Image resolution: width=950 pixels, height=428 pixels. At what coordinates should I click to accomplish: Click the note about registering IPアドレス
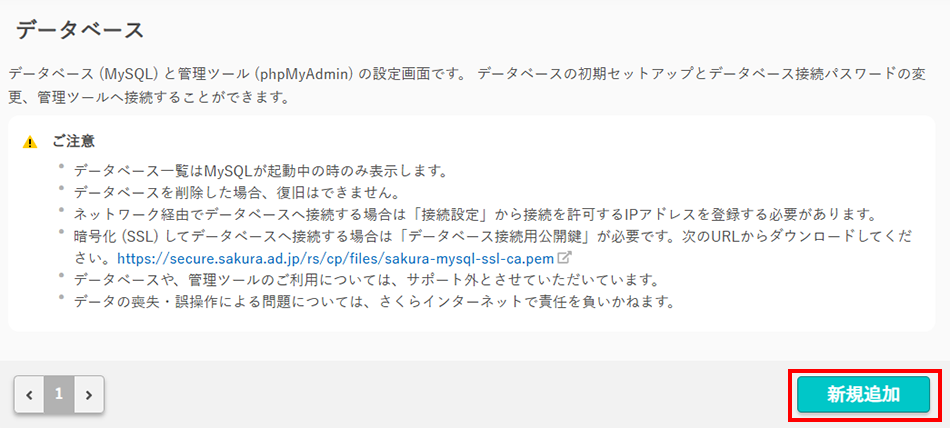[x=475, y=214]
